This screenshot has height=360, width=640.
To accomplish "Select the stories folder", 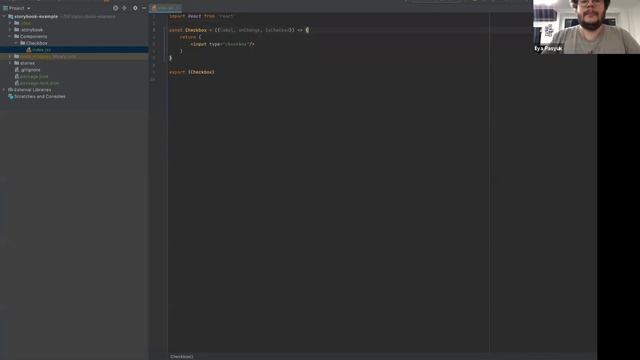I will pyautogui.click(x=27, y=63).
